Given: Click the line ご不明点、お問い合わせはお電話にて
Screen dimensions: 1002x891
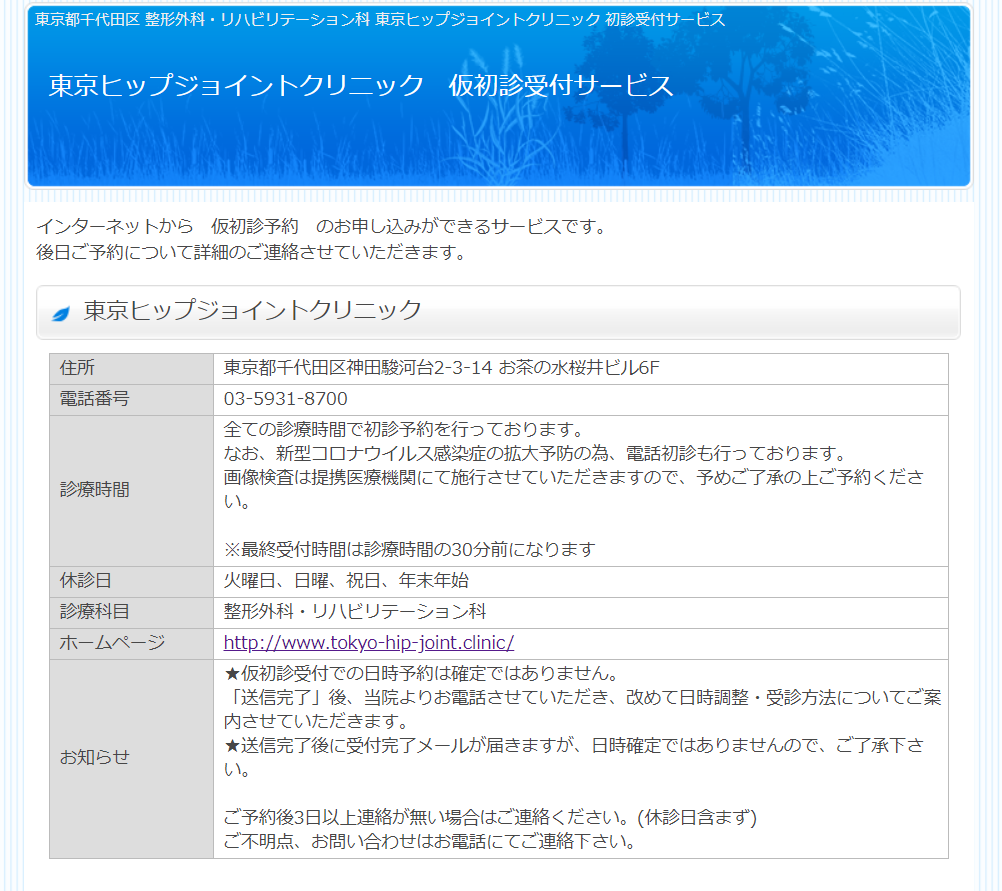Looking at the screenshot, I should (x=430, y=841).
